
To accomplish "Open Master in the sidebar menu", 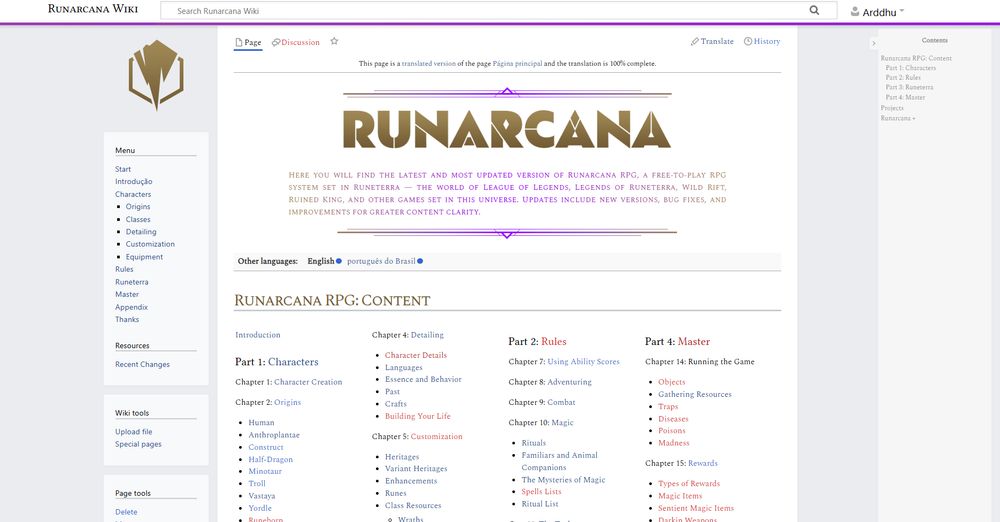I will point(127,294).
